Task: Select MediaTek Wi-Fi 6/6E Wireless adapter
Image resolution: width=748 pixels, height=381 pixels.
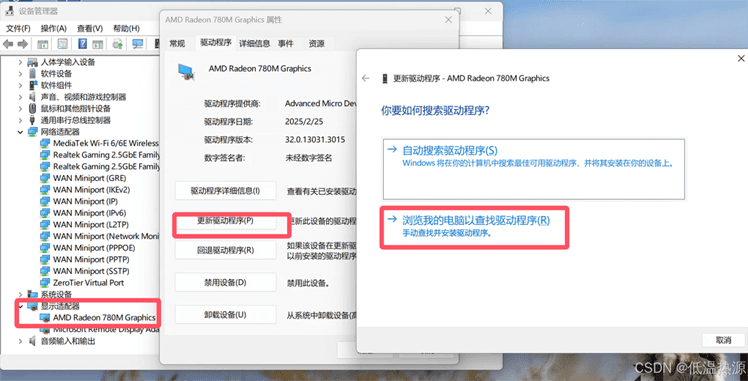Action: 106,143
